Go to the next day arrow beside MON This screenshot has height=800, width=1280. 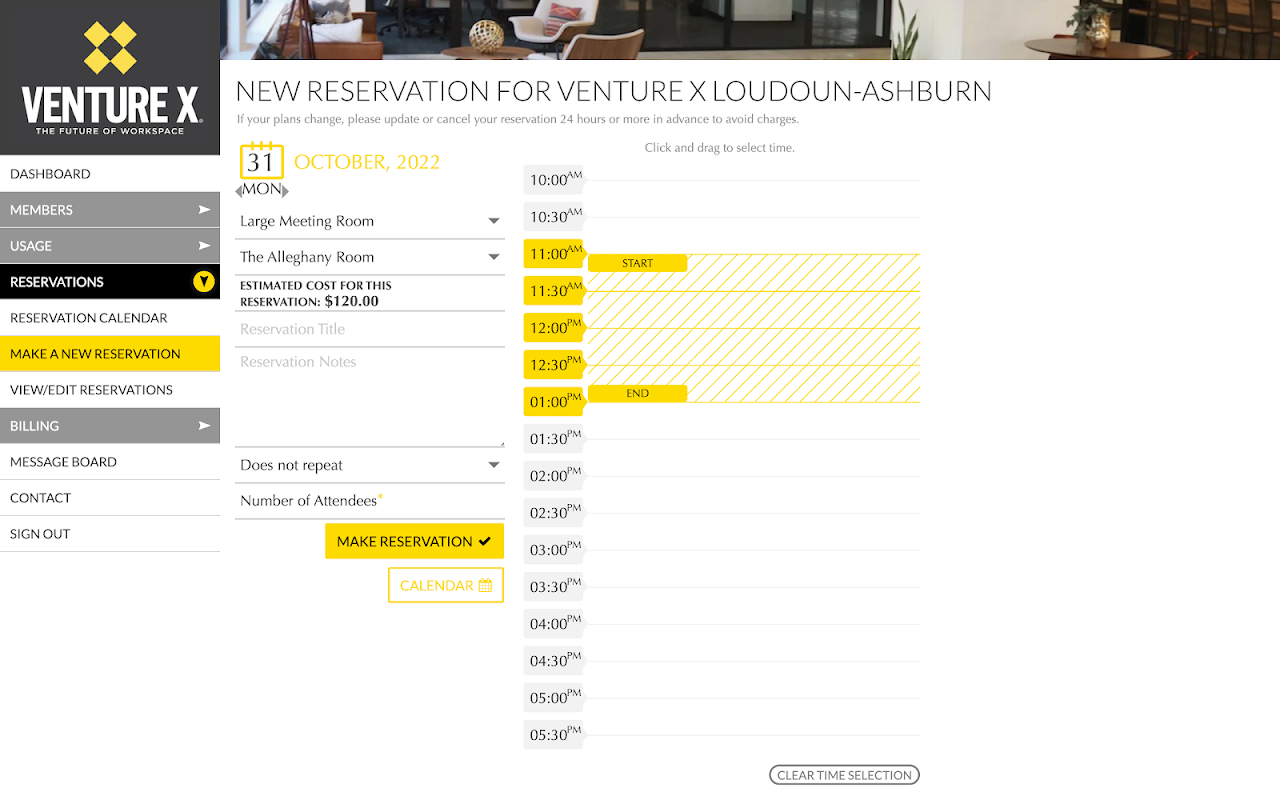[285, 190]
